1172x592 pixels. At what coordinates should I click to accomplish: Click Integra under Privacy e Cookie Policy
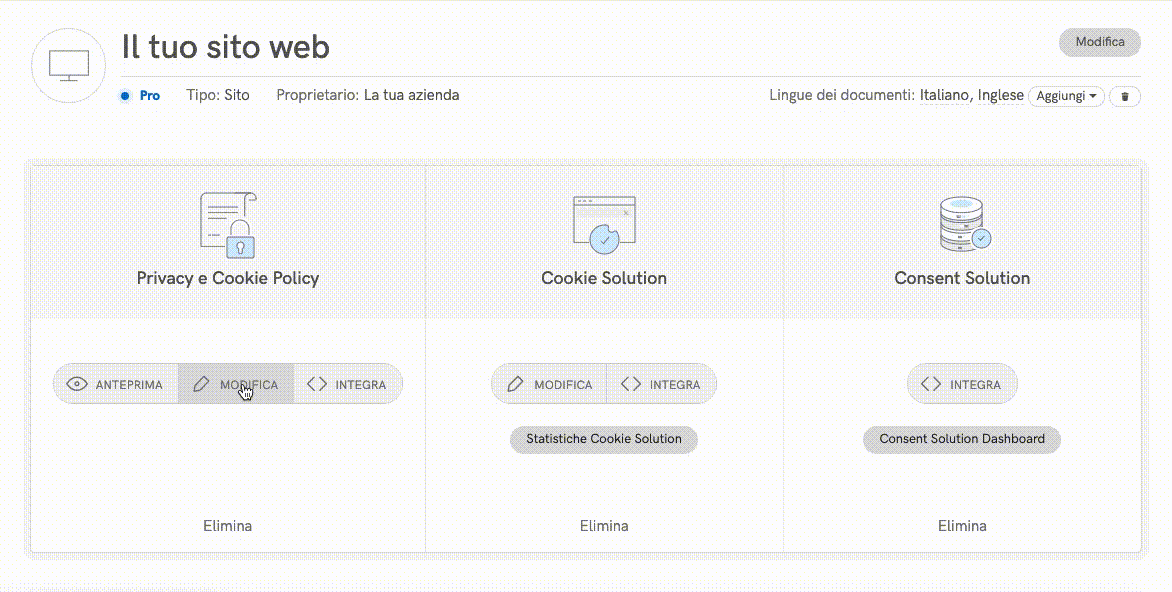click(x=347, y=384)
